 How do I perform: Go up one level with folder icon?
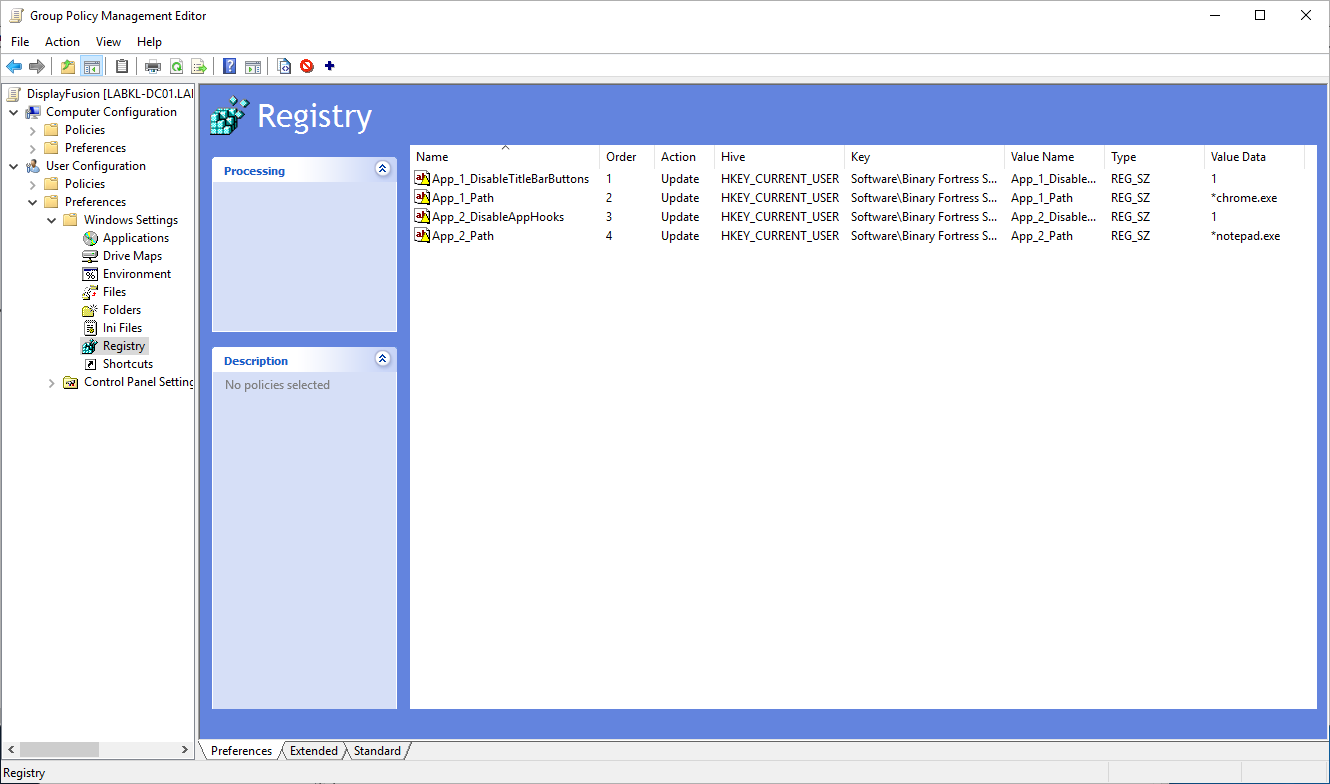pyautogui.click(x=68, y=67)
